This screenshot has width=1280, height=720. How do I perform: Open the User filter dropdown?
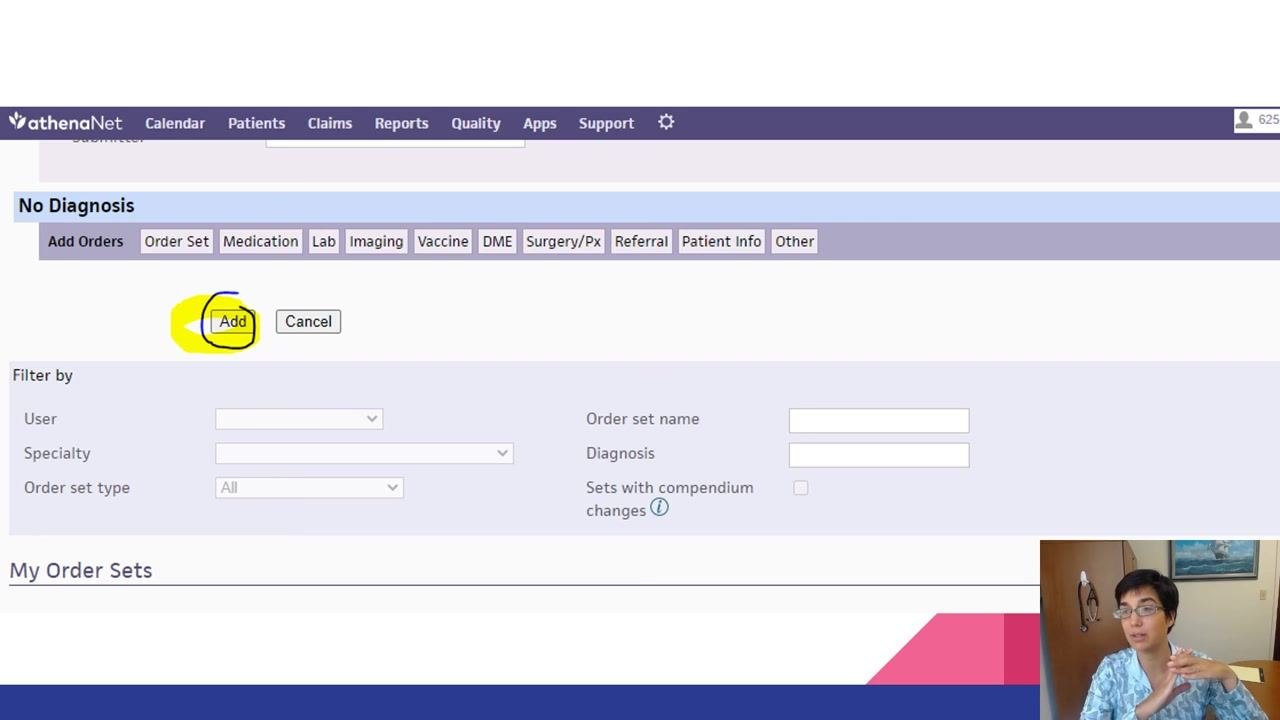click(299, 419)
